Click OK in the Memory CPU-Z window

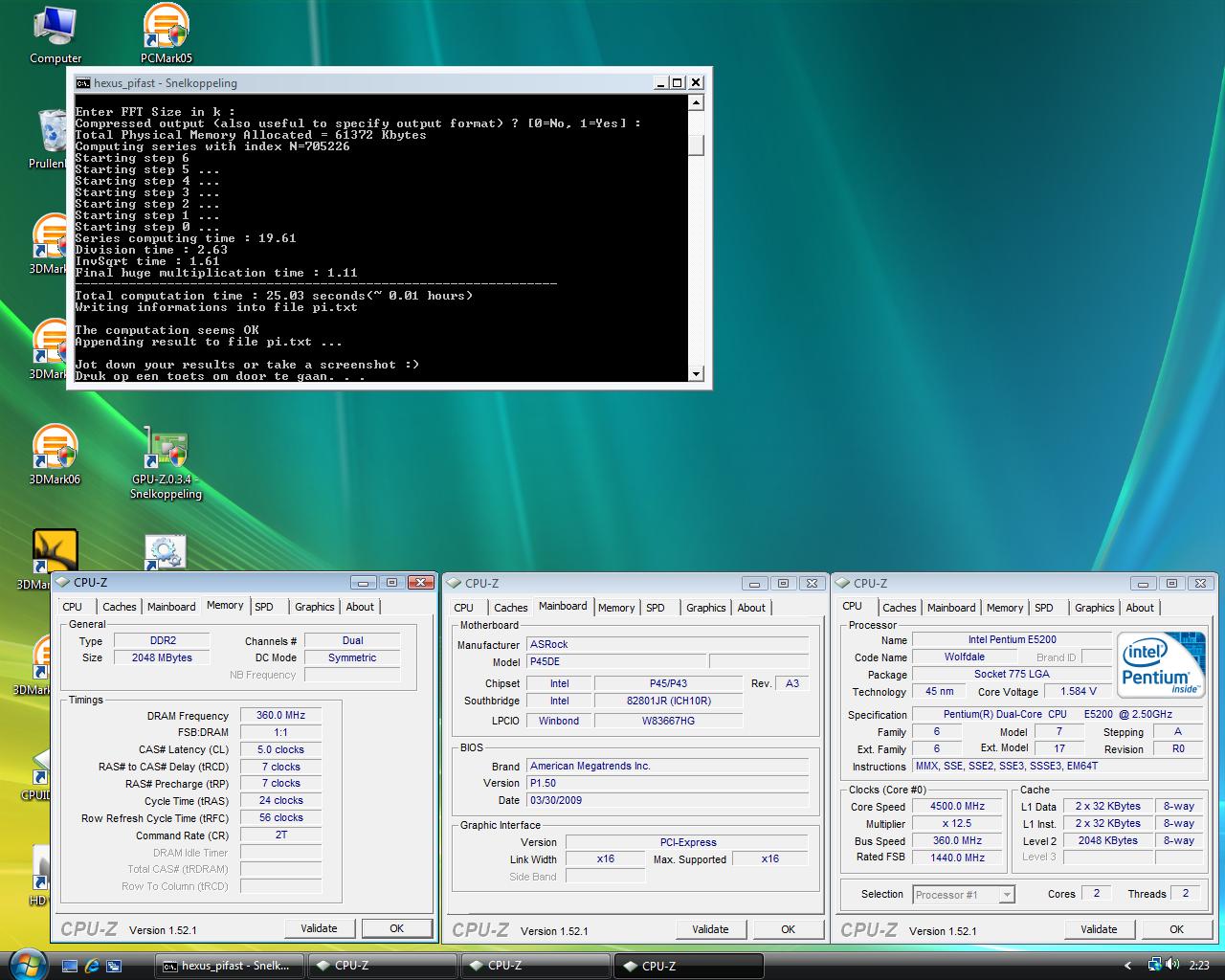[x=397, y=928]
